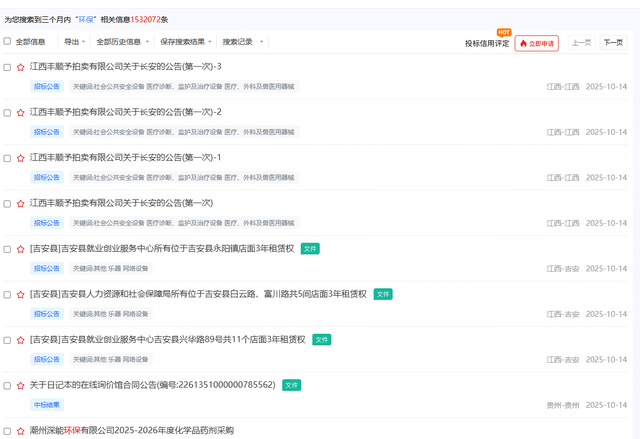
Task: Click the 立即申请 button
Action: tap(537, 43)
